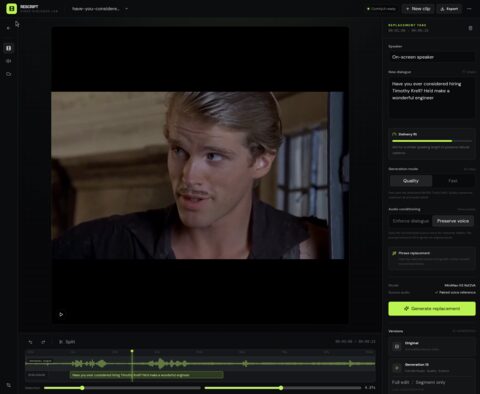Choose the Full edit option
The image size is (480, 394).
pyautogui.click(x=400, y=382)
